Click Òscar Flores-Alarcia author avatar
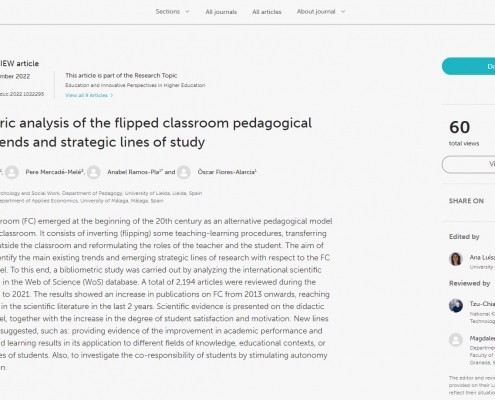 coord(184,172)
